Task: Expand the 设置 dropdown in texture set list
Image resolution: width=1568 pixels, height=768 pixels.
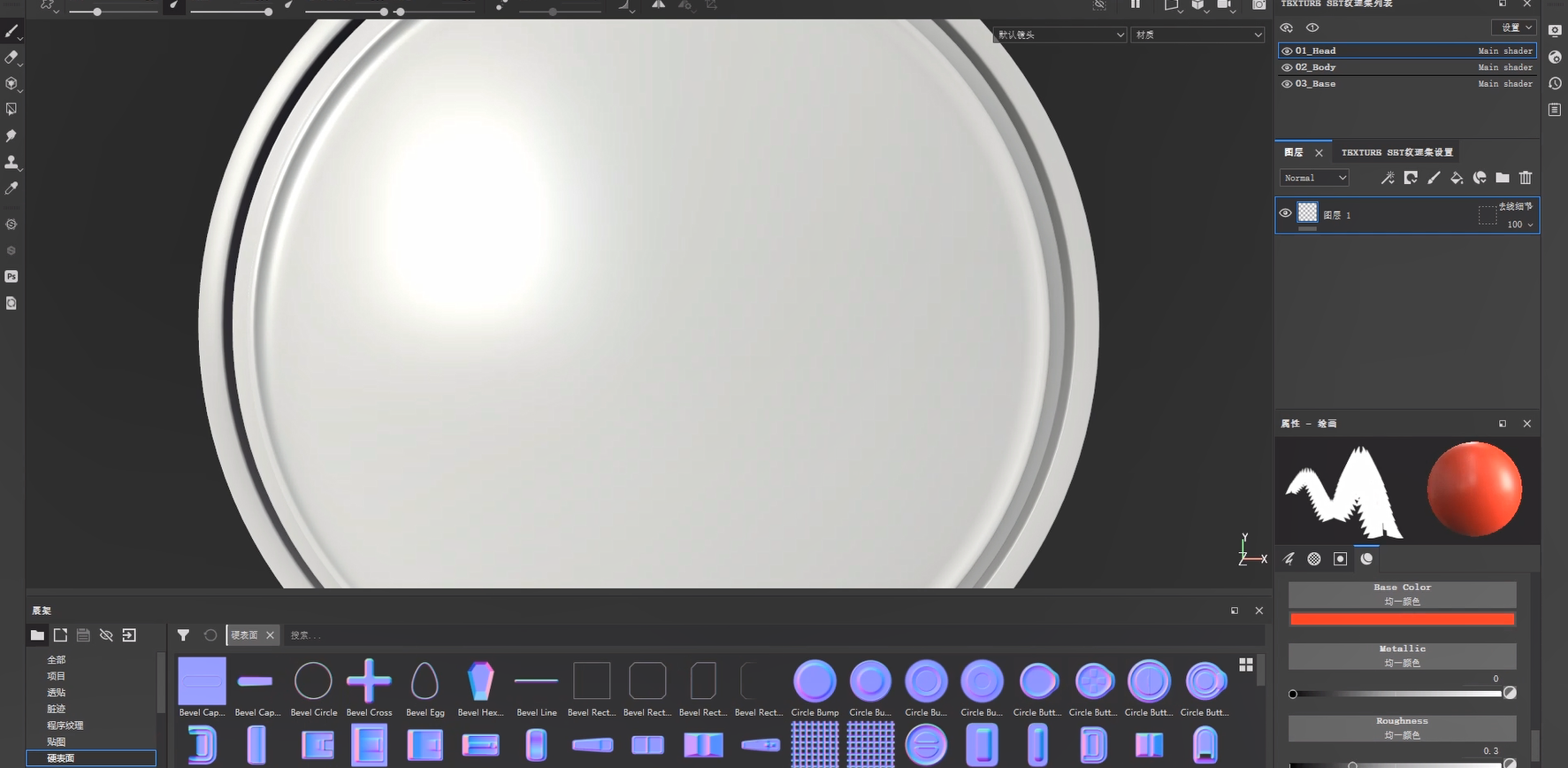Action: coord(1513,27)
